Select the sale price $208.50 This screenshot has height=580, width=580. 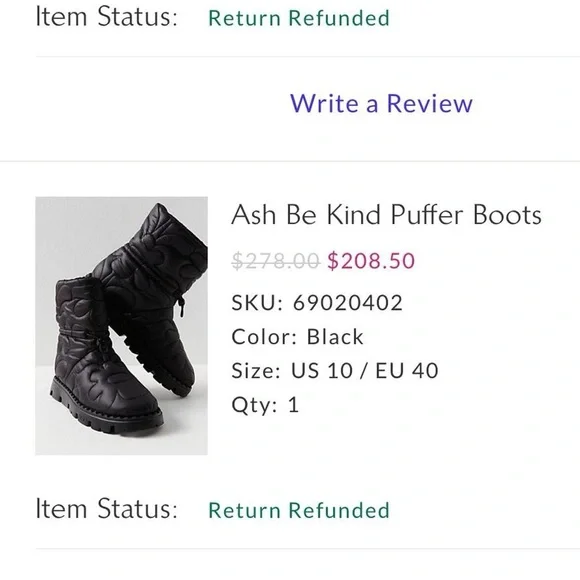(371, 260)
